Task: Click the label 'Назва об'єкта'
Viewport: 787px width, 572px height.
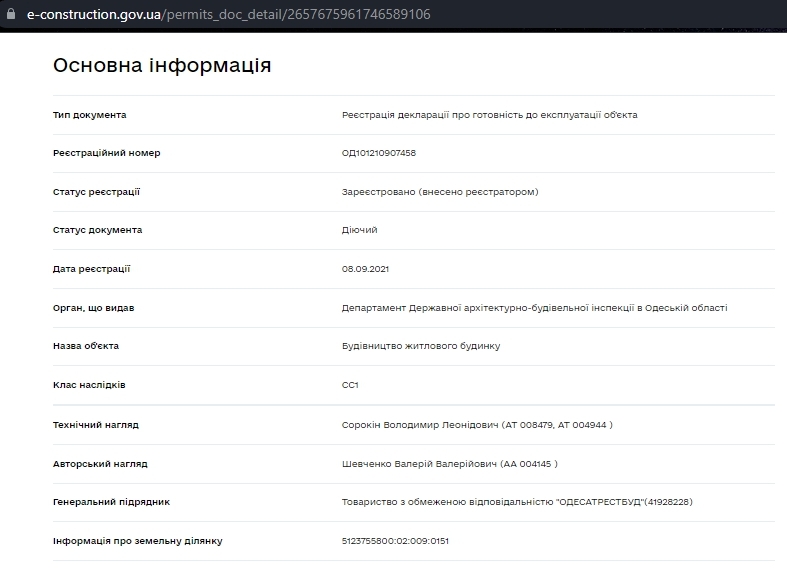Action: (x=86, y=346)
